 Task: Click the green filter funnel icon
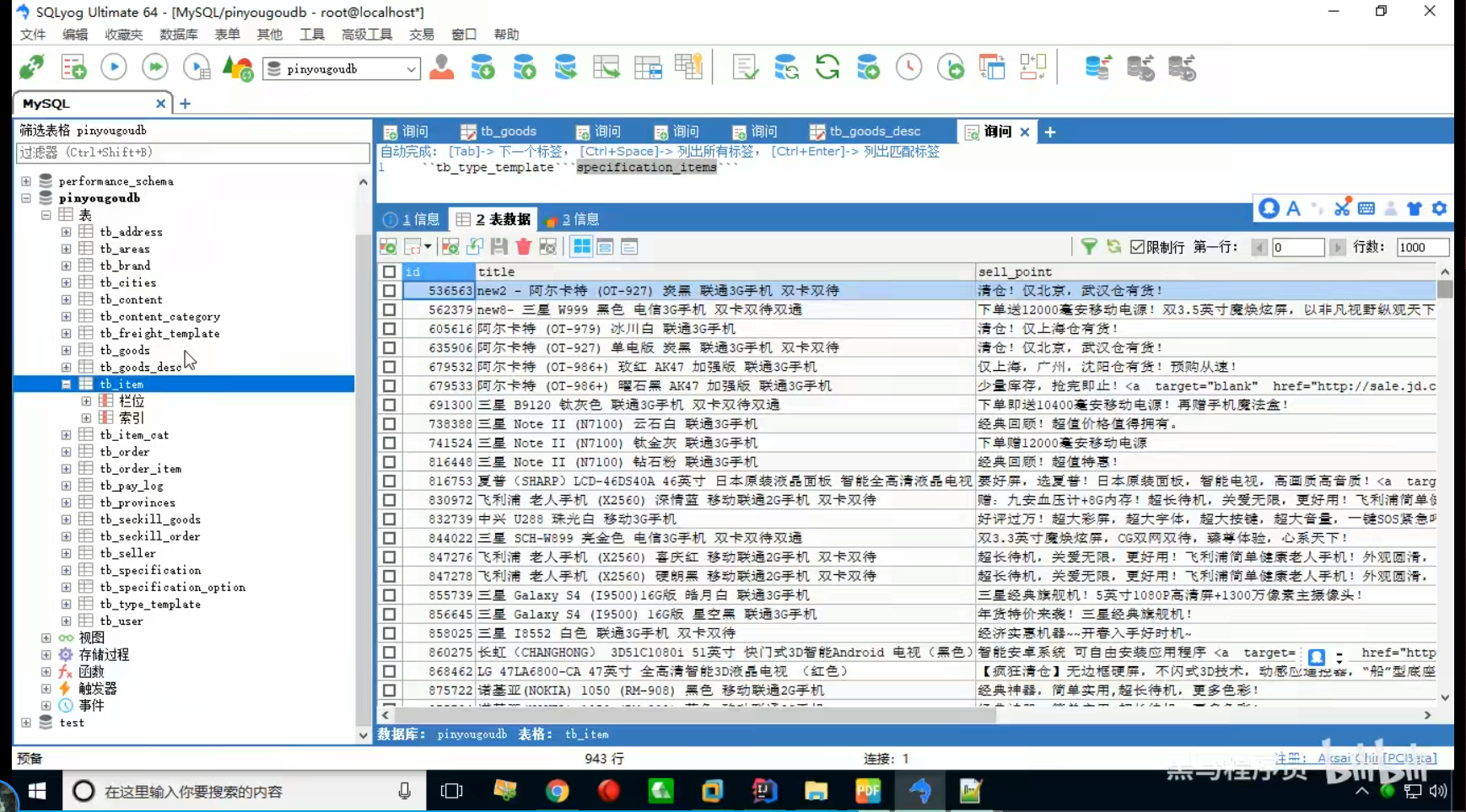click(x=1089, y=246)
